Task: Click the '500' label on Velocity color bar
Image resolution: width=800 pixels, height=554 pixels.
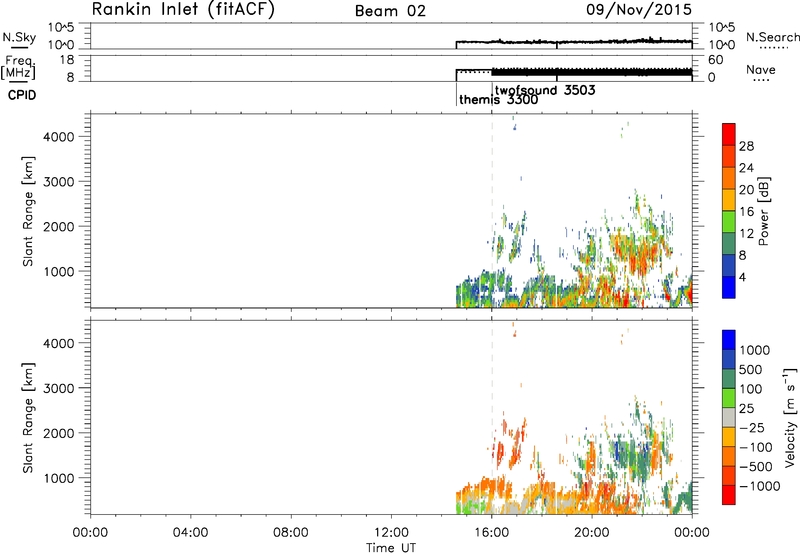Action: pos(750,369)
